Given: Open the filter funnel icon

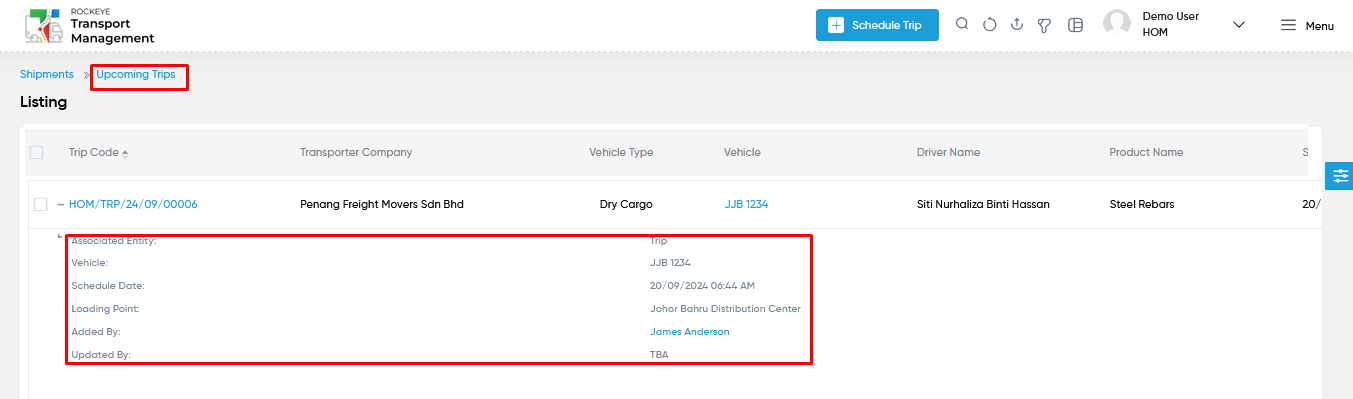Looking at the screenshot, I should 1044,25.
